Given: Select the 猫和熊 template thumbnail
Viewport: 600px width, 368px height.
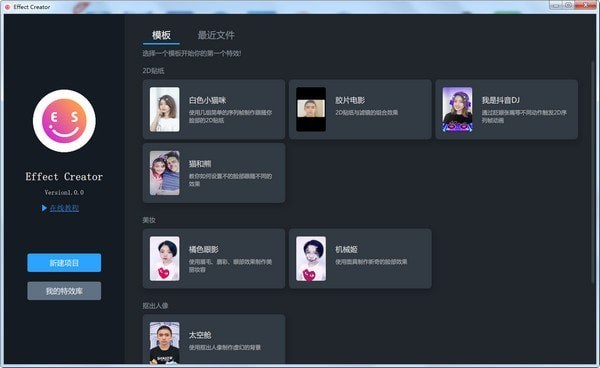Looking at the screenshot, I should click(165, 173).
